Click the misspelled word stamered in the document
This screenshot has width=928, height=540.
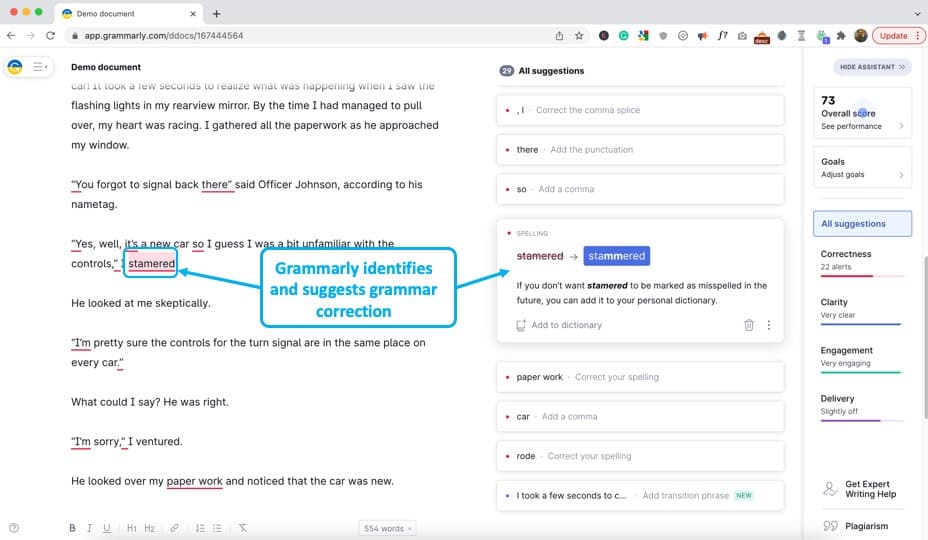coord(152,263)
